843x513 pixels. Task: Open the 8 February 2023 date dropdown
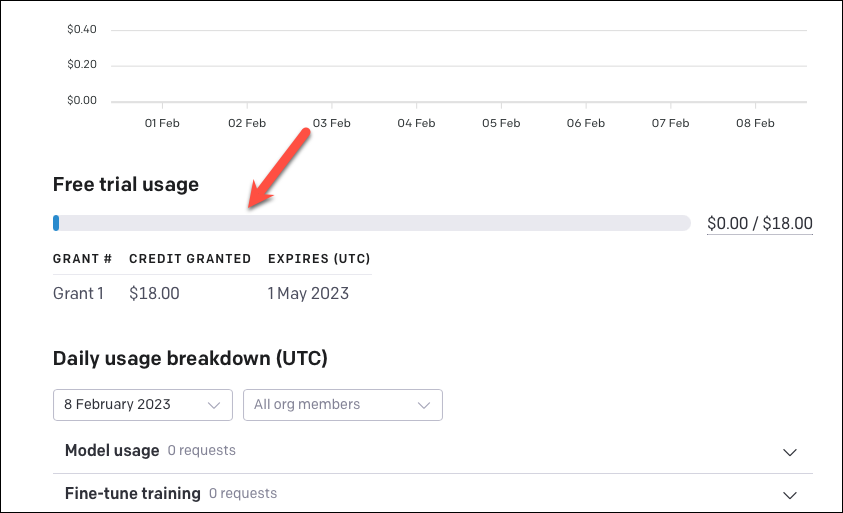(x=142, y=405)
